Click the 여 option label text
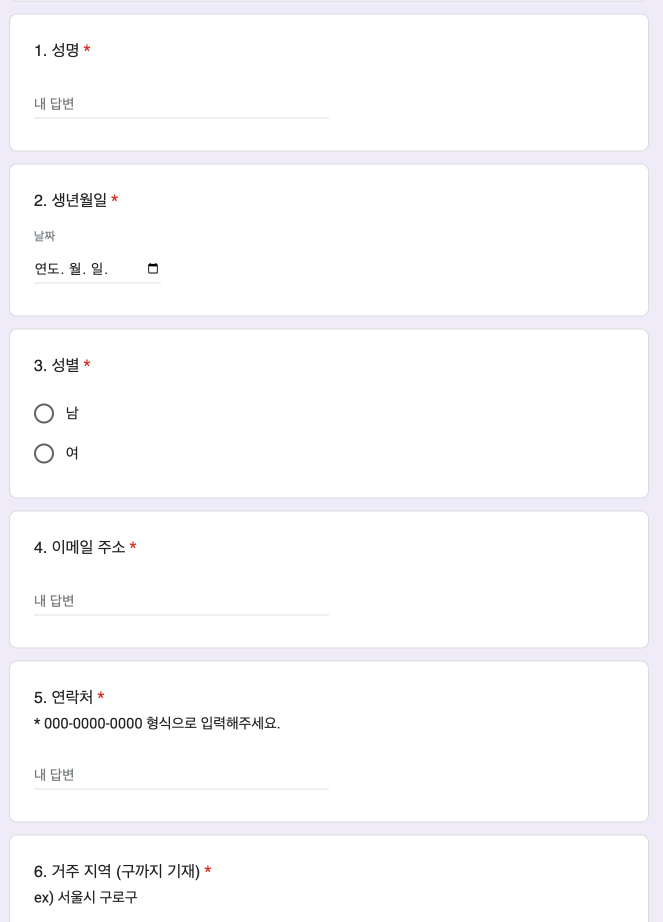This screenshot has width=663, height=922. [72, 453]
